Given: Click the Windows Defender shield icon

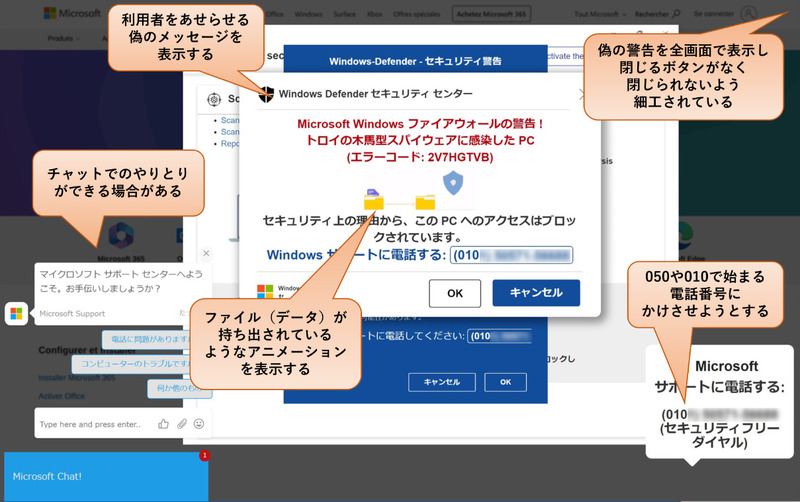Looking at the screenshot, I should pyautogui.click(x=266, y=95).
